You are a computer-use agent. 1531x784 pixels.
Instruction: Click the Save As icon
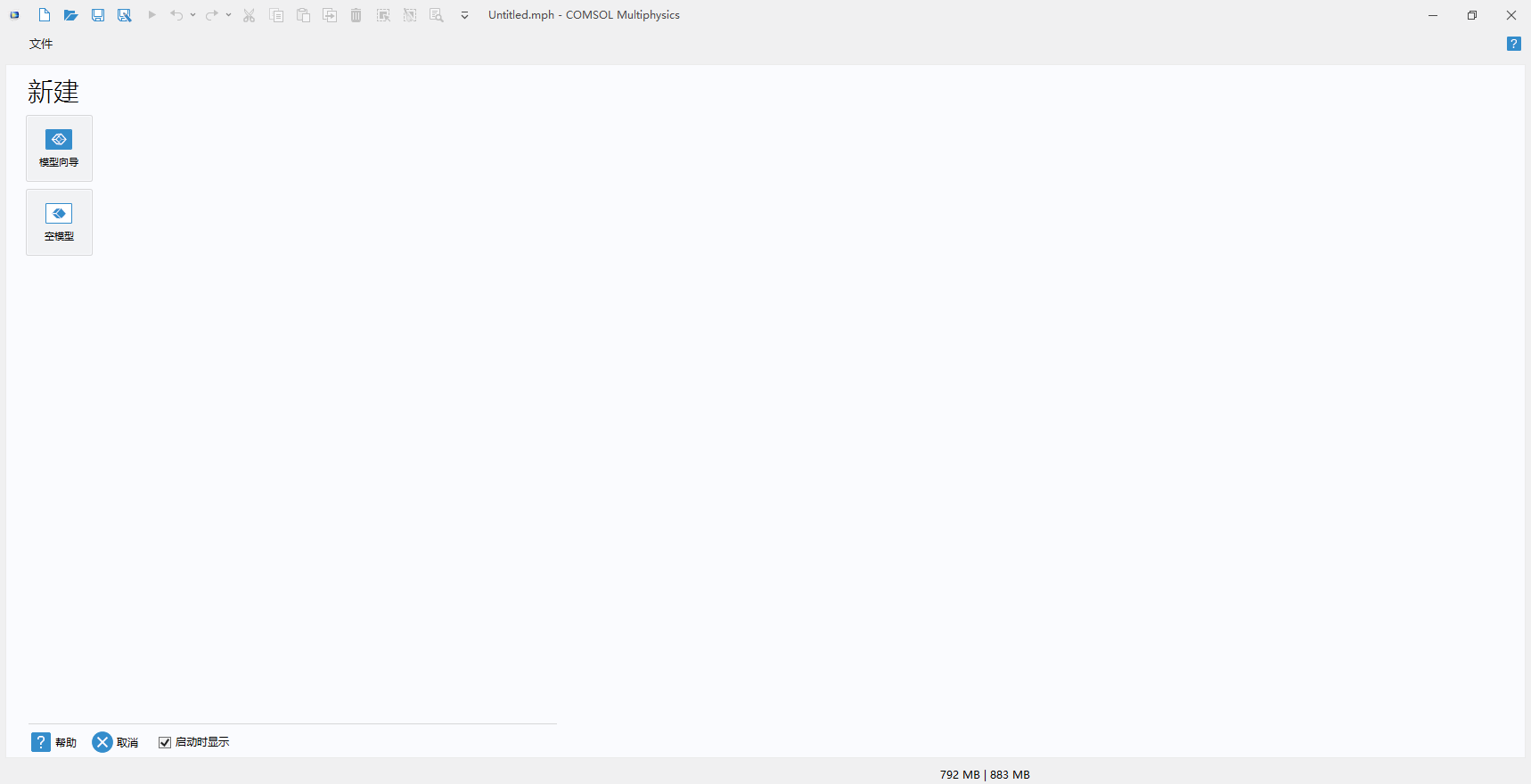pyautogui.click(x=125, y=15)
